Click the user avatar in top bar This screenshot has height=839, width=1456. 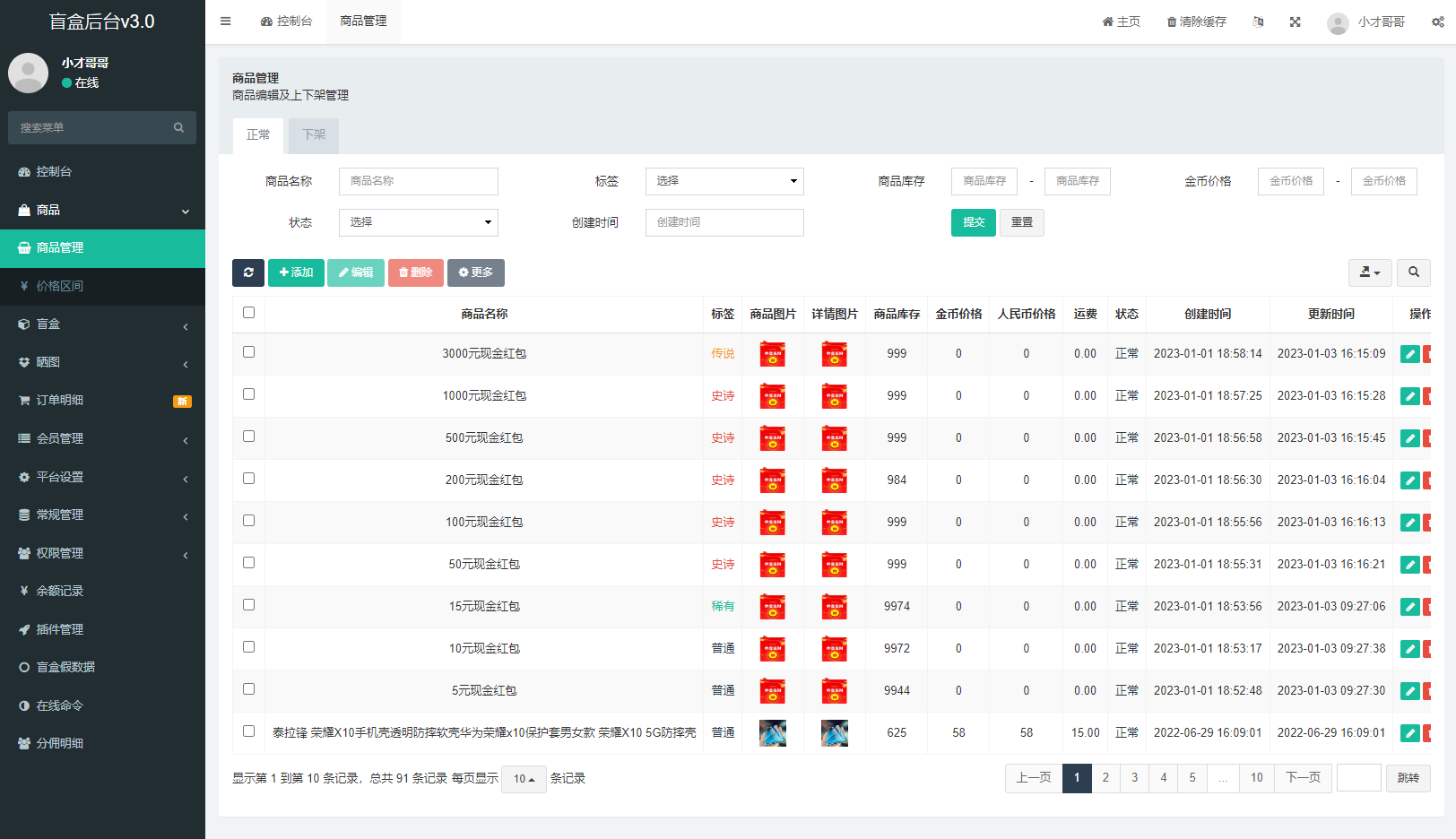1338,22
